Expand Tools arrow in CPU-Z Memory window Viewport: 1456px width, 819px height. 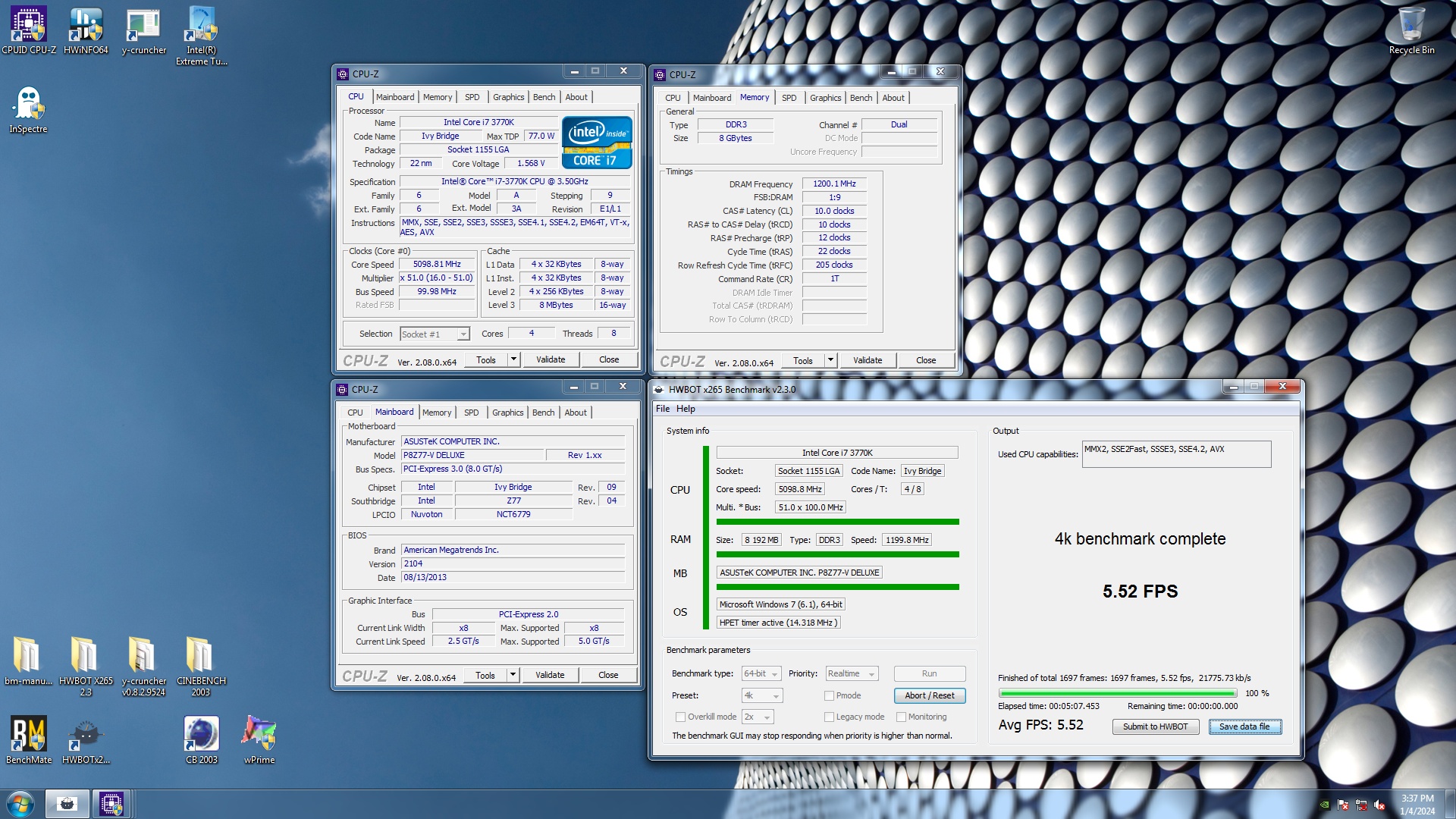830,360
